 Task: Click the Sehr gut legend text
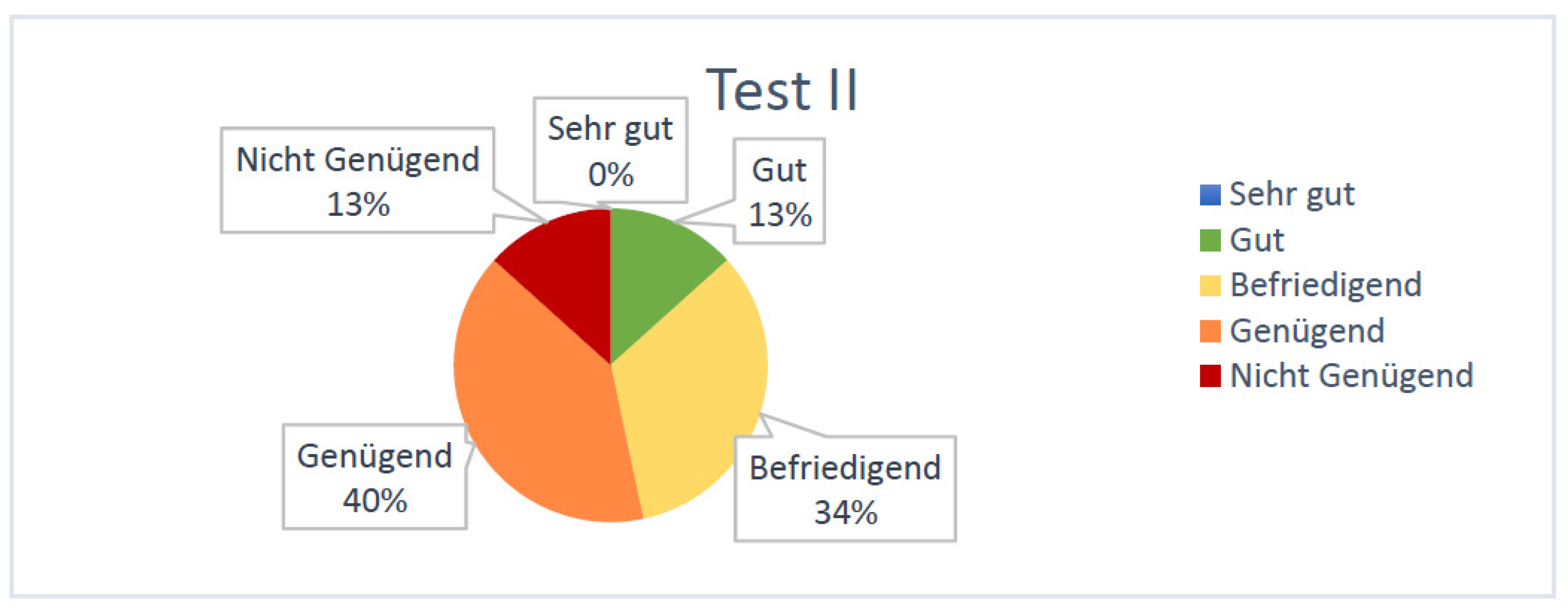coord(1292,195)
